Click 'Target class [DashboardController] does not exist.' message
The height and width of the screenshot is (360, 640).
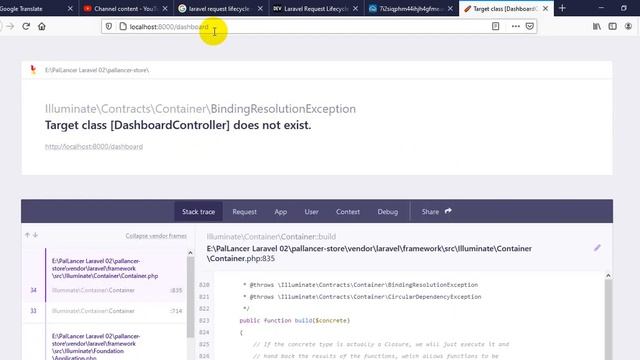point(178,125)
